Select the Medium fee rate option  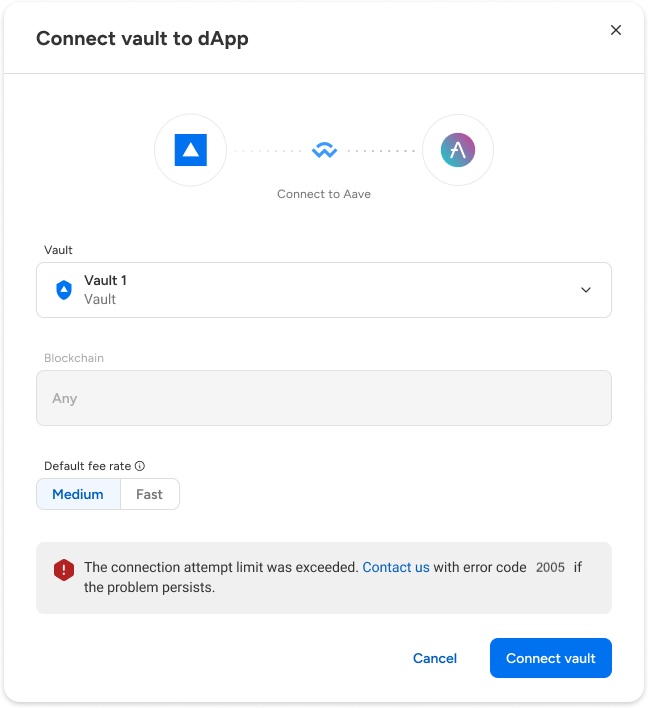point(78,494)
